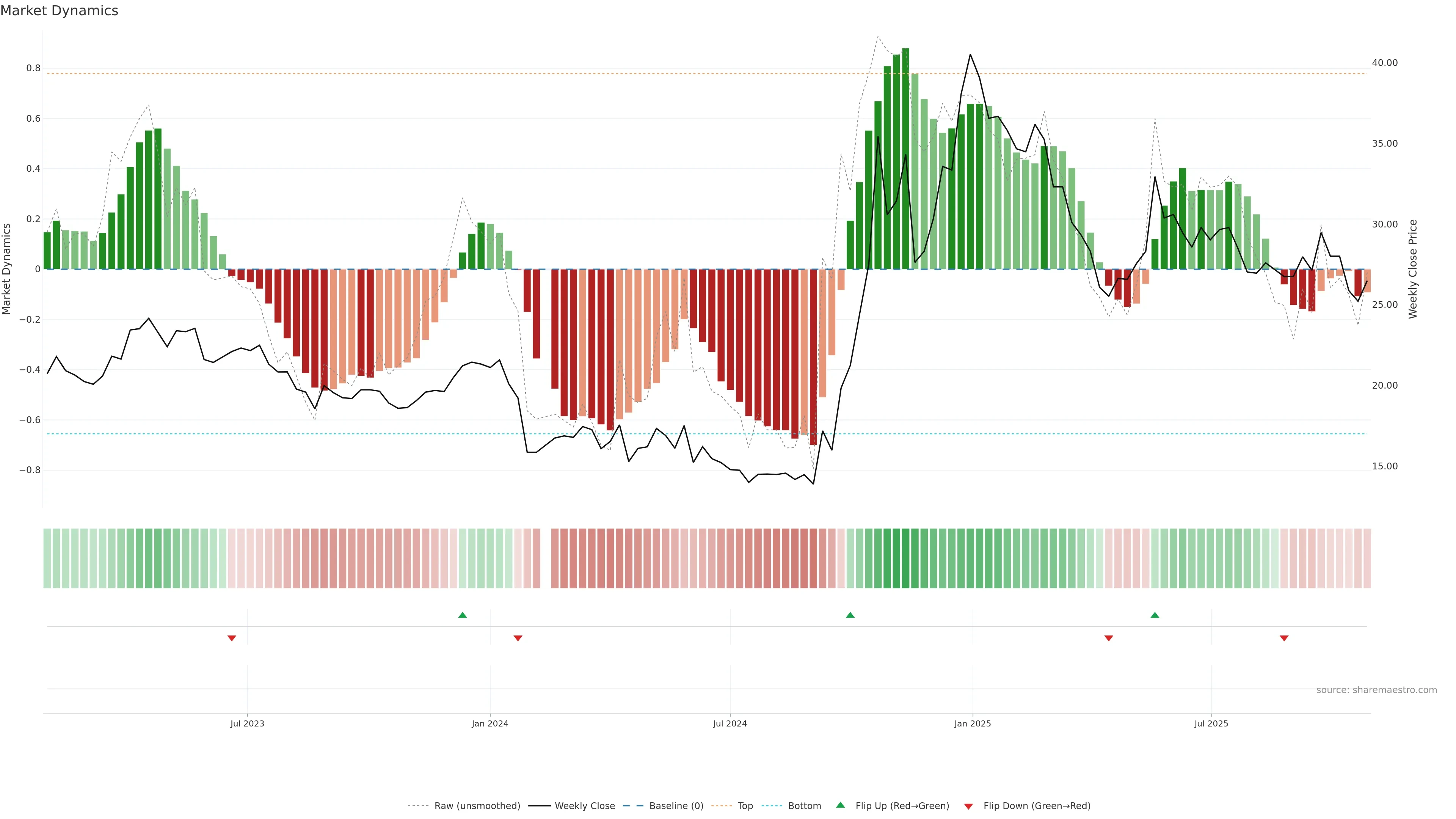Click the green flip-up marker after Jul 2024
Viewport: 1456px width, 819px height.
coord(850,615)
